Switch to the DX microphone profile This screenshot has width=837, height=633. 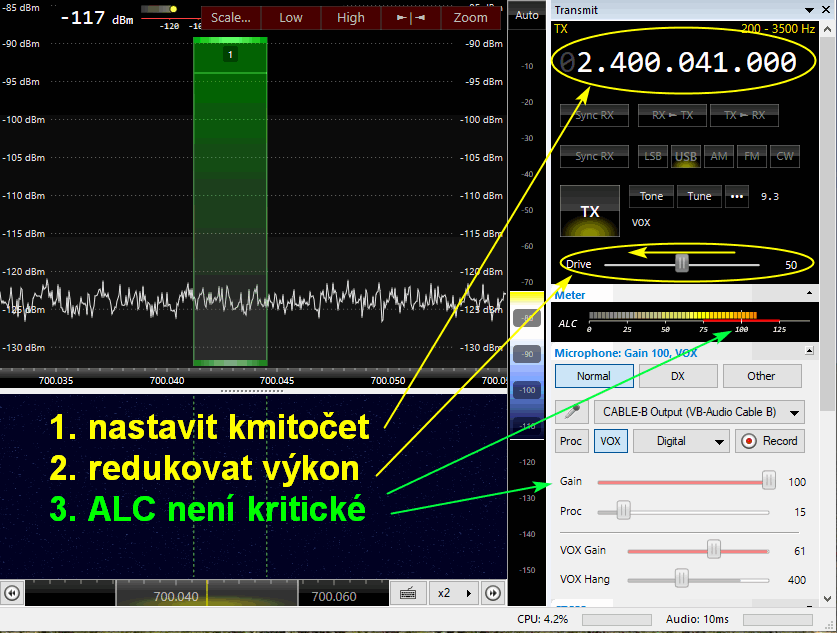coord(678,376)
